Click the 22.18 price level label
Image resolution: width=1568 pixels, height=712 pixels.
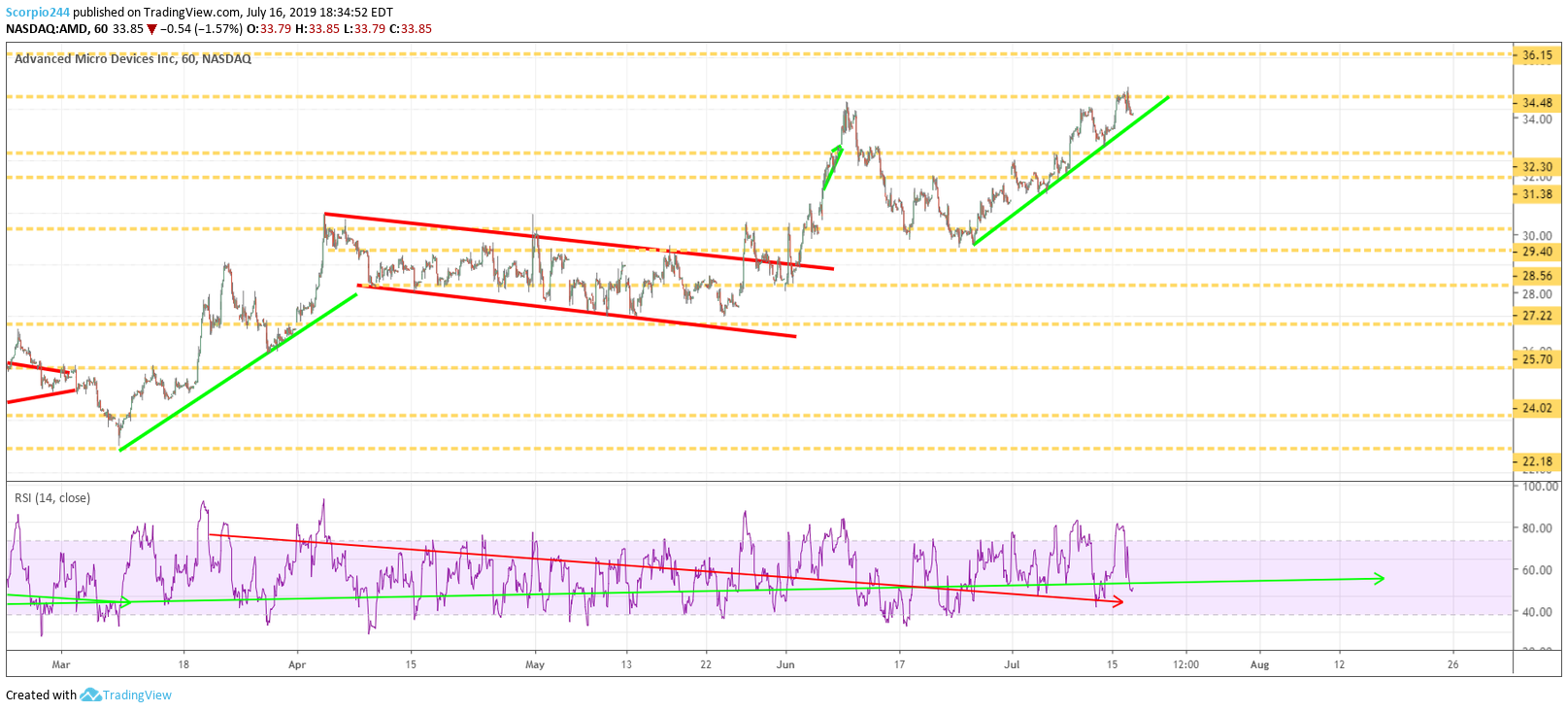[1537, 462]
